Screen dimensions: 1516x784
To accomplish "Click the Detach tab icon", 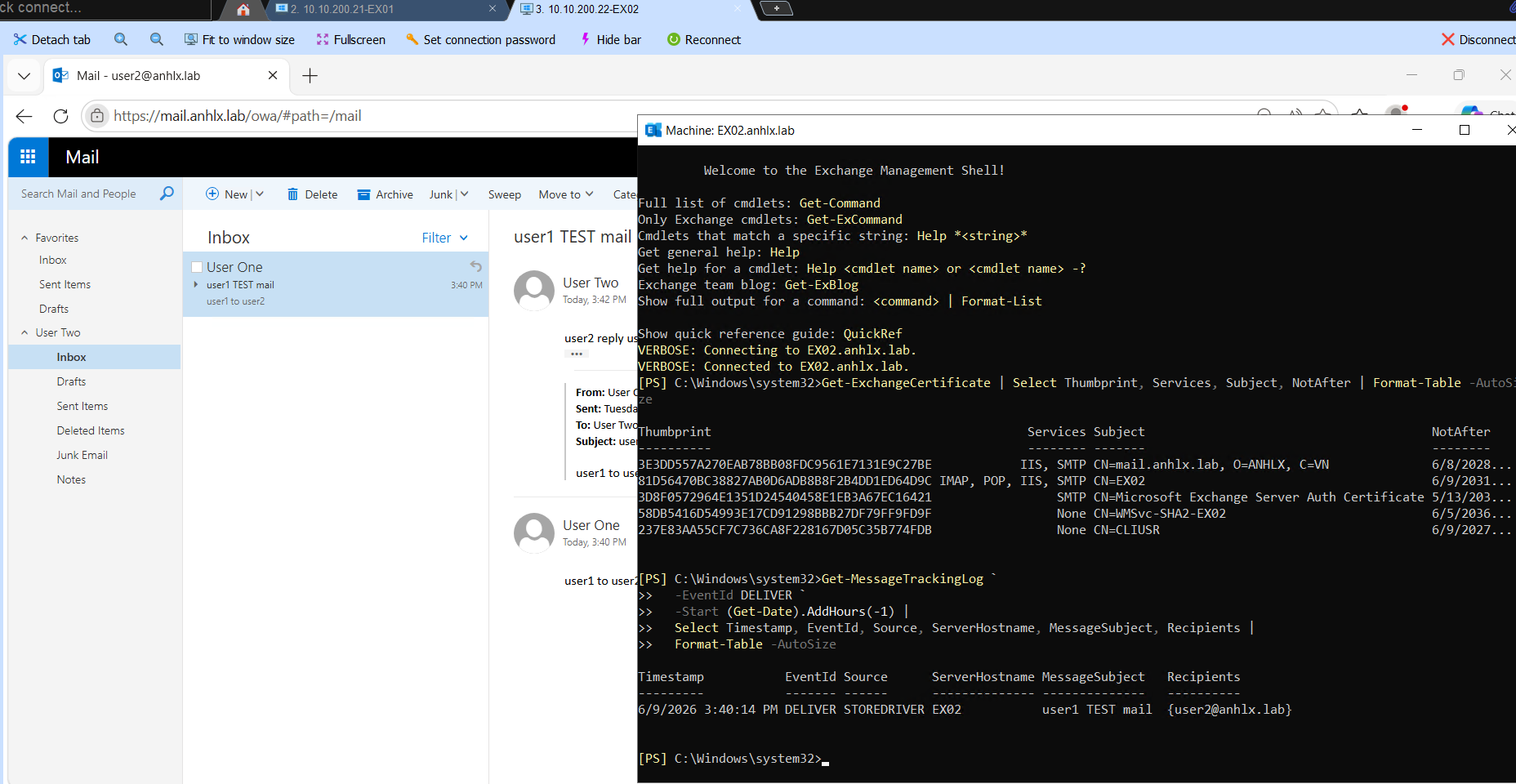I will click(x=20, y=39).
